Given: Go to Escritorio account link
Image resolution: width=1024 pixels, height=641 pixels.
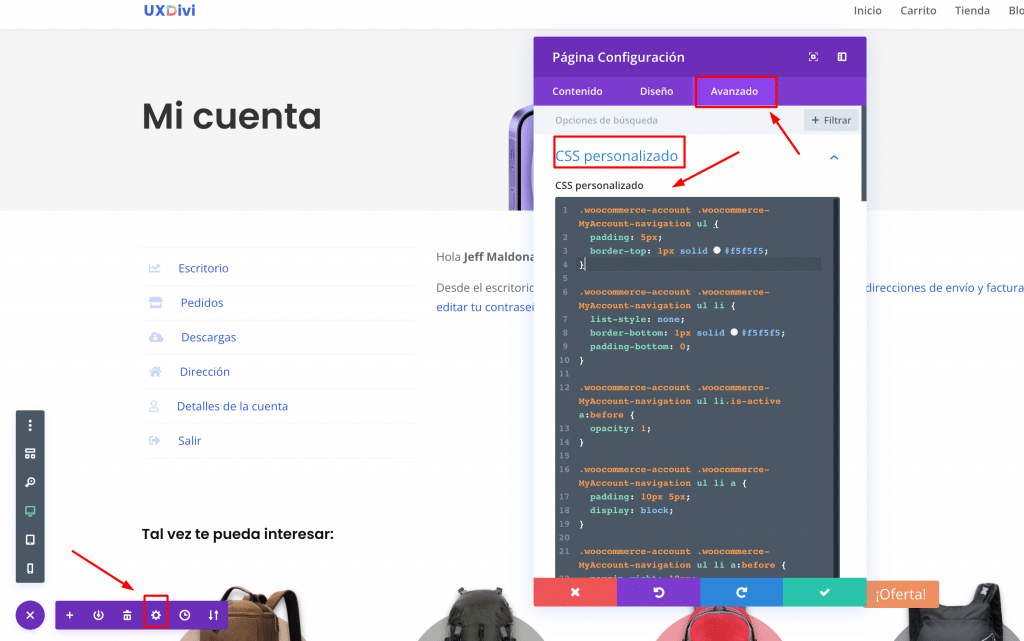Looking at the screenshot, I should point(203,268).
